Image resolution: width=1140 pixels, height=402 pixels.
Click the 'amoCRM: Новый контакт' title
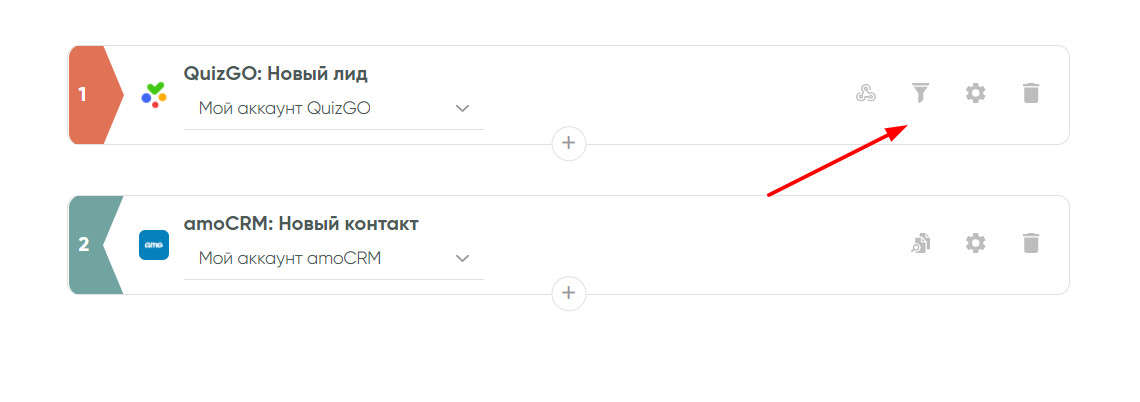point(301,223)
